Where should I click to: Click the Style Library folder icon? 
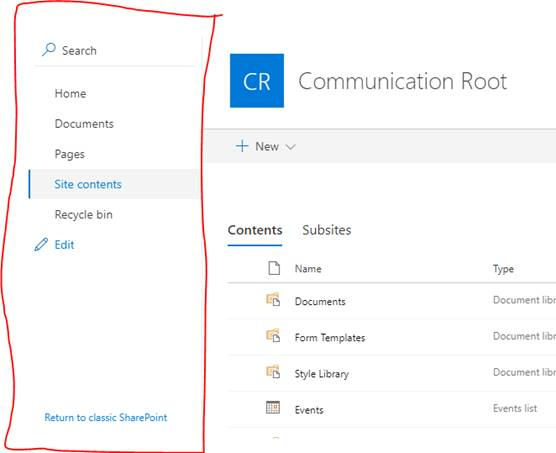coord(273,372)
